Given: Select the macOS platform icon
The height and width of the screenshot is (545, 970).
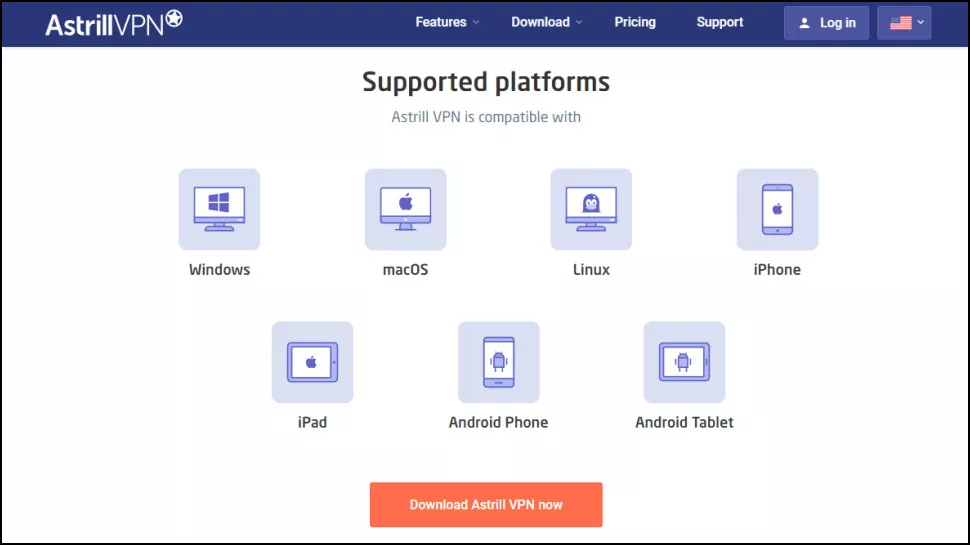Looking at the screenshot, I should pos(405,209).
